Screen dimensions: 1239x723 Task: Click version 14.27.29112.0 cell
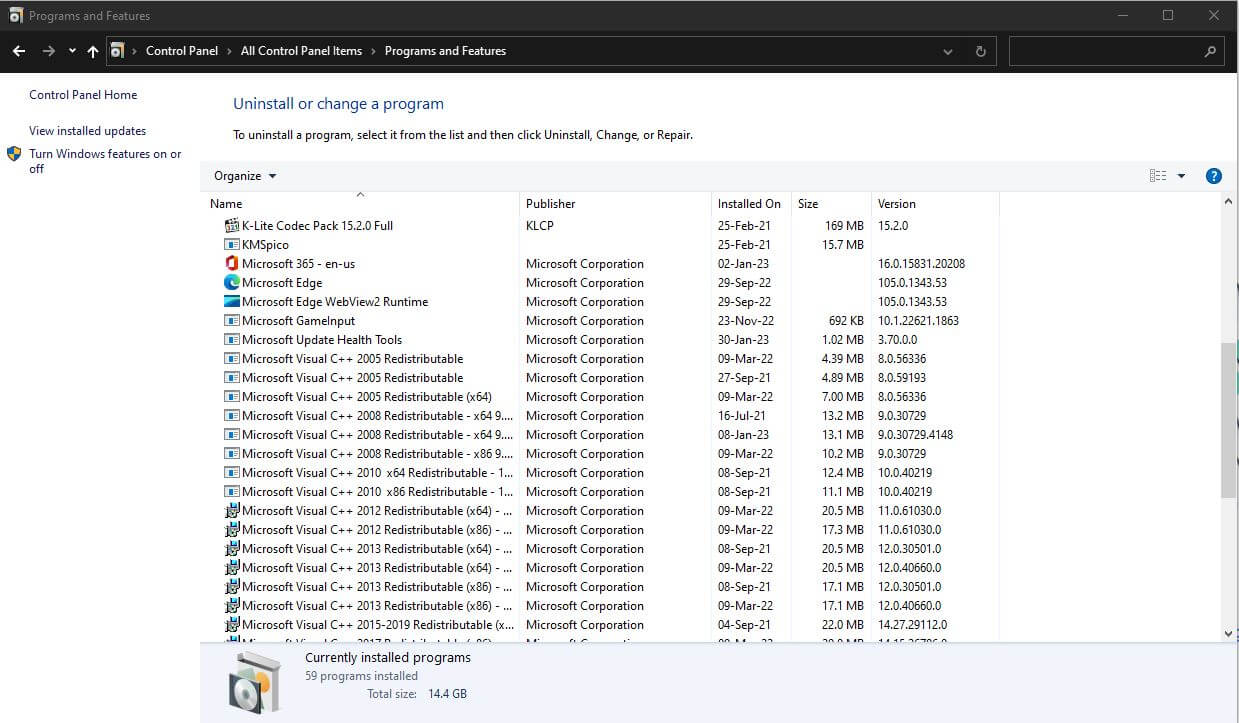point(912,625)
